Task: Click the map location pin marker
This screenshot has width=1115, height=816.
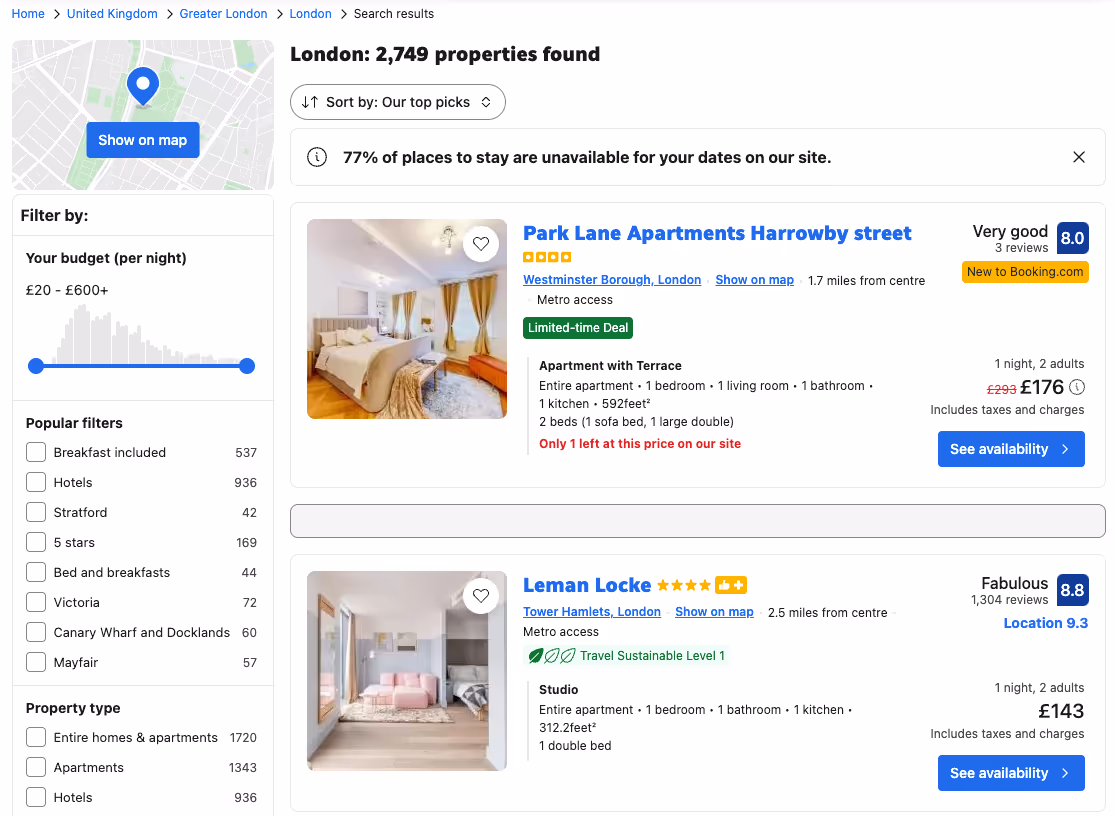Action: click(x=143, y=87)
